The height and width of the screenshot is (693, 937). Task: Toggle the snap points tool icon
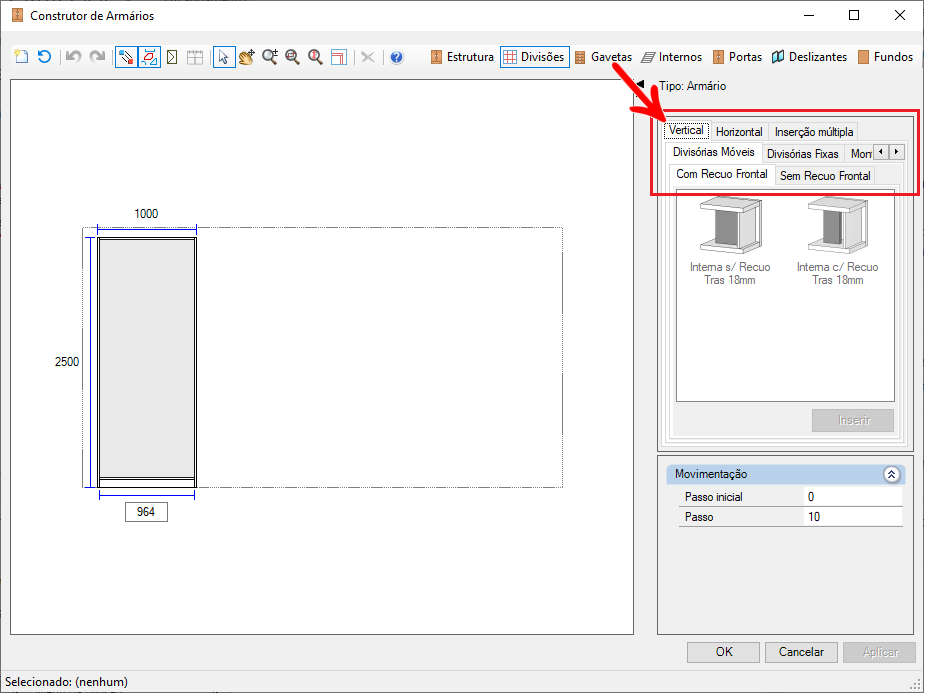tap(126, 57)
